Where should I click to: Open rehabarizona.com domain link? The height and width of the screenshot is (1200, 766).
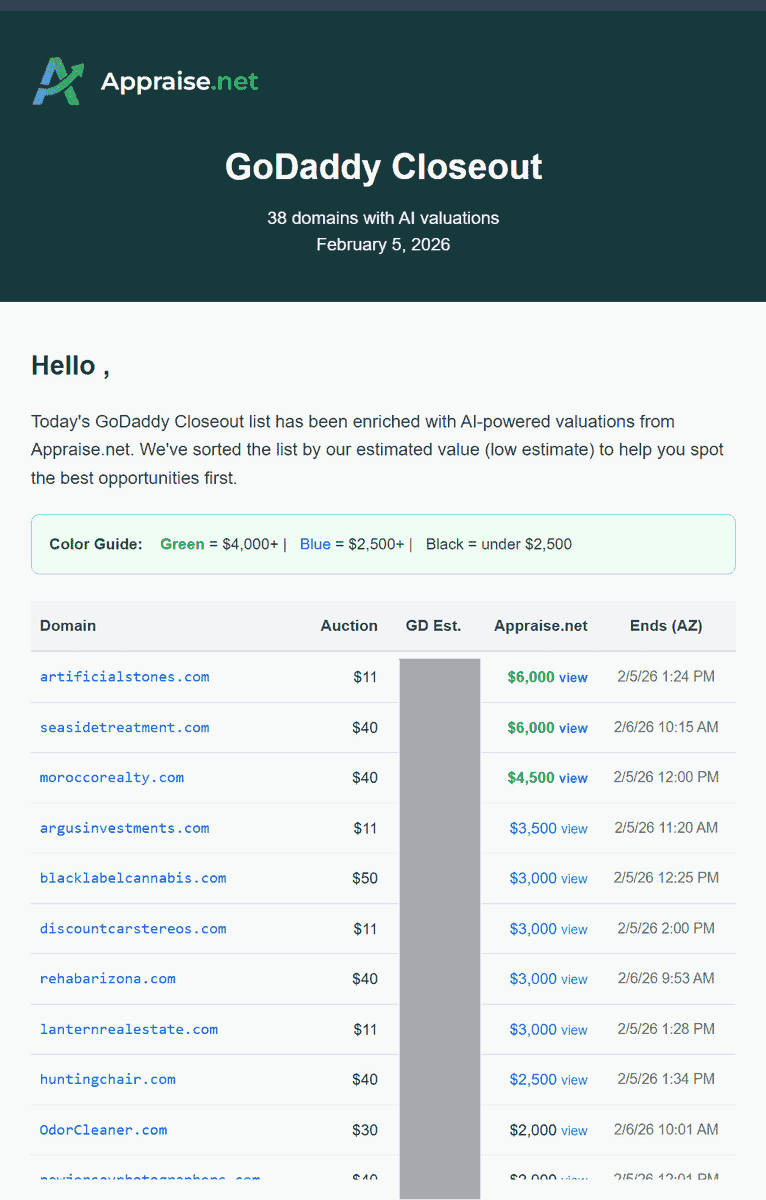point(108,978)
